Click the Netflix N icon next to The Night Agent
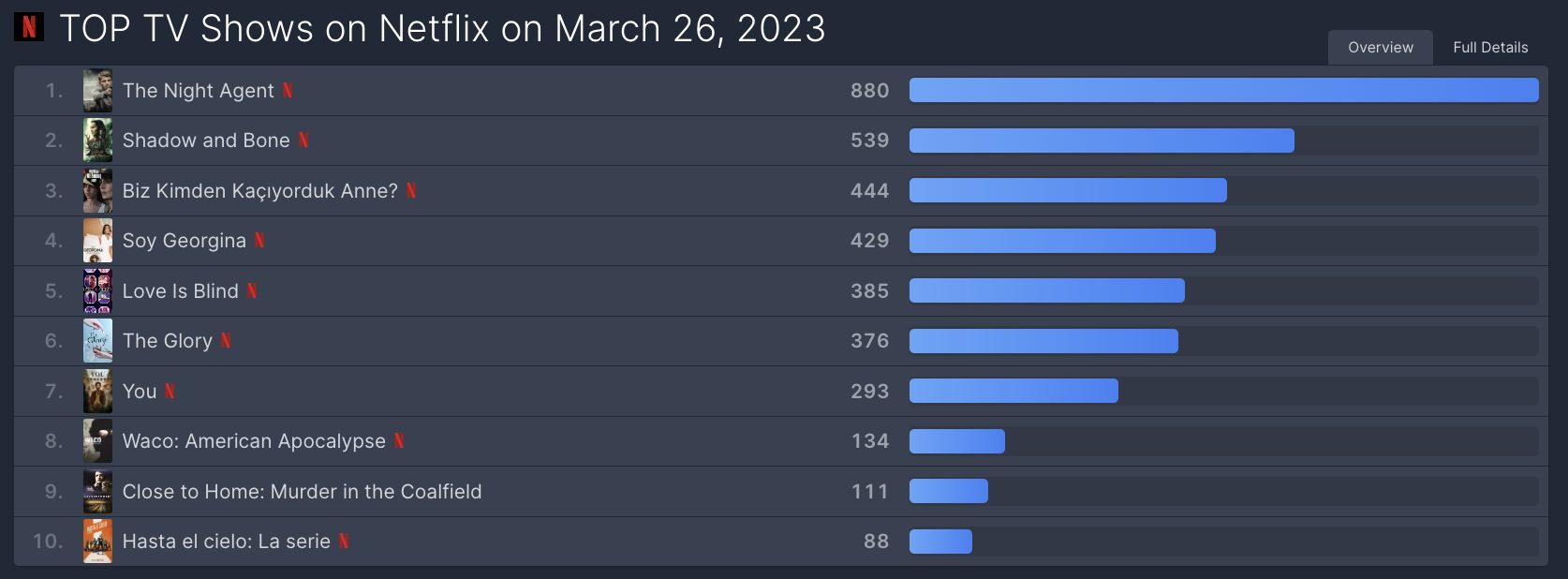 [x=288, y=91]
